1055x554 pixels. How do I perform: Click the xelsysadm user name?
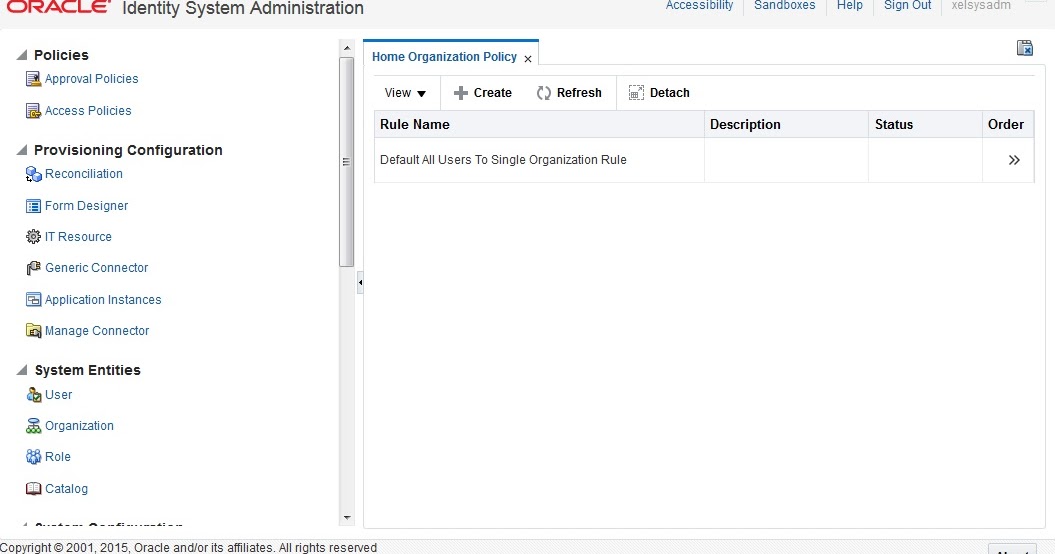click(981, 5)
